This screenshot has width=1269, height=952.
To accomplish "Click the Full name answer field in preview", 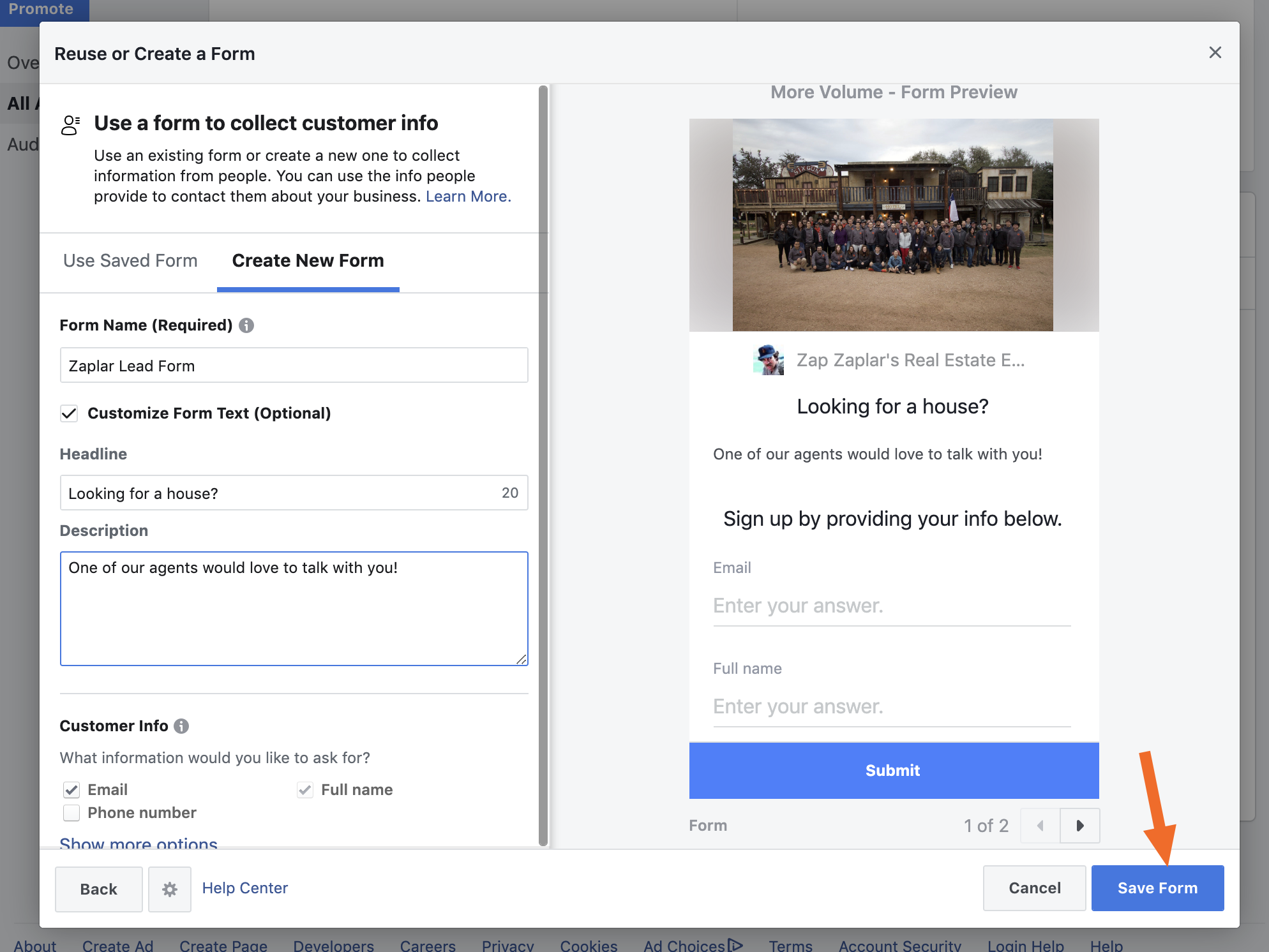I will (892, 707).
